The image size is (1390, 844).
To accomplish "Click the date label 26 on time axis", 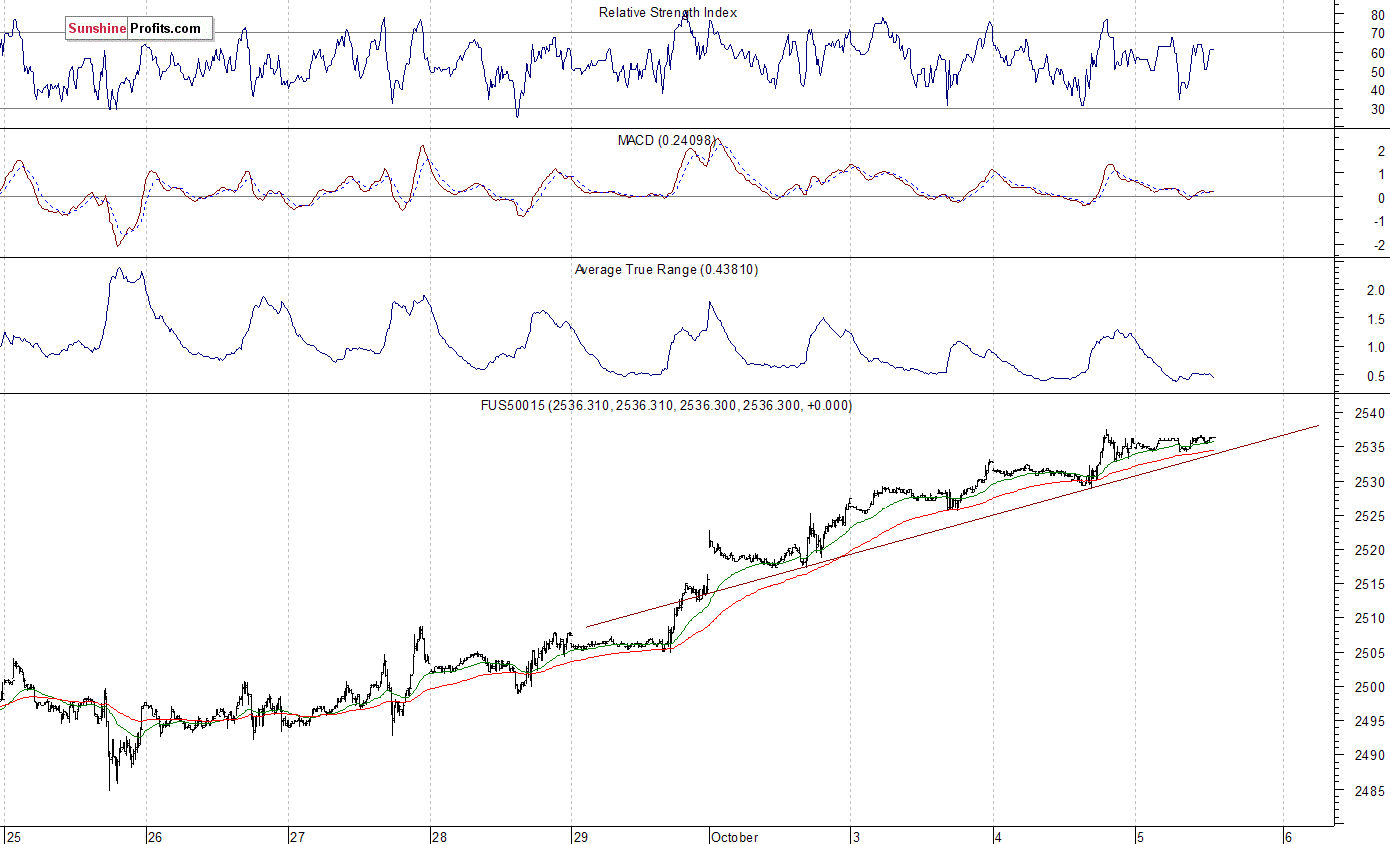I will (154, 836).
